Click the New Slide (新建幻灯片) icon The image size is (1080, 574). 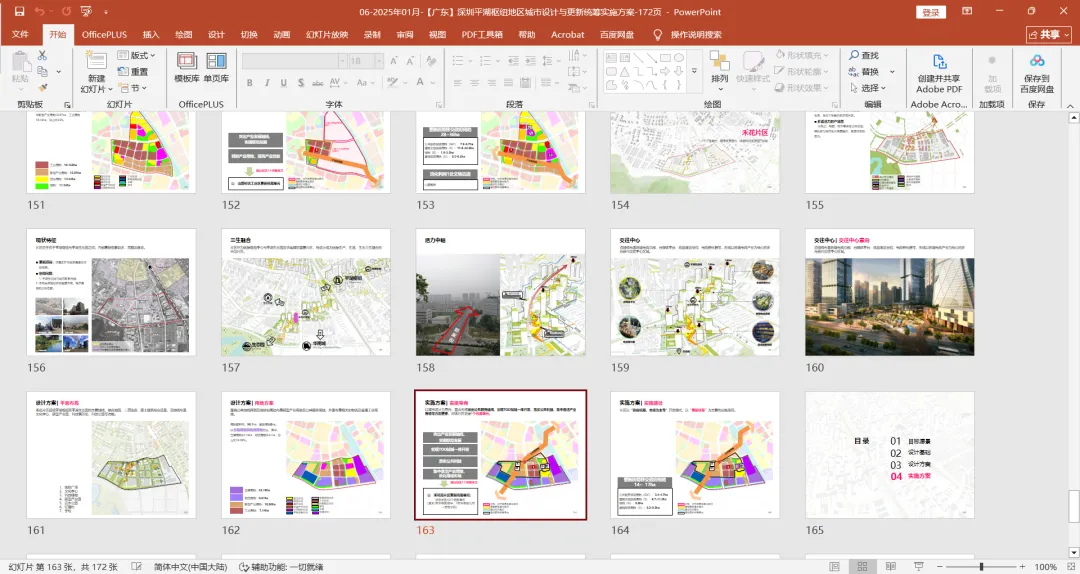(x=96, y=59)
